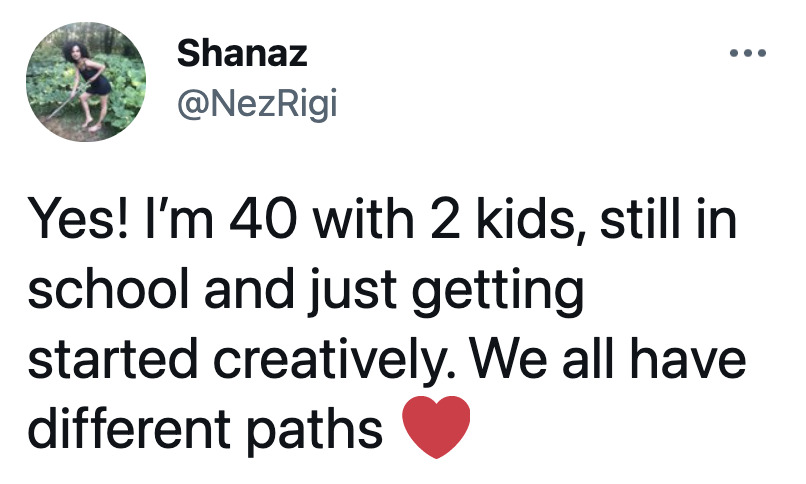Click the word "We" in the tweet
806x484 pixels.
tap(509, 358)
